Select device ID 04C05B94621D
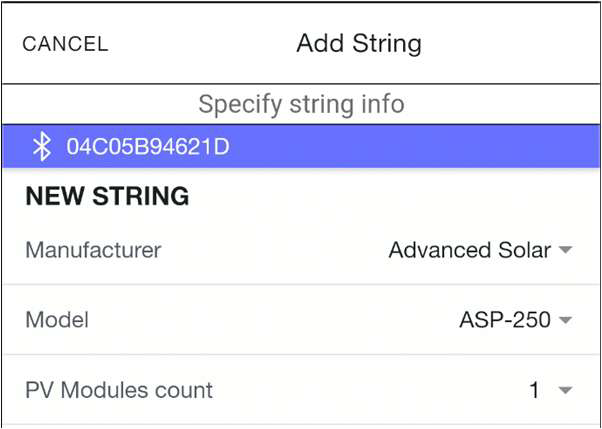The height and width of the screenshot is (429, 602). [148, 147]
